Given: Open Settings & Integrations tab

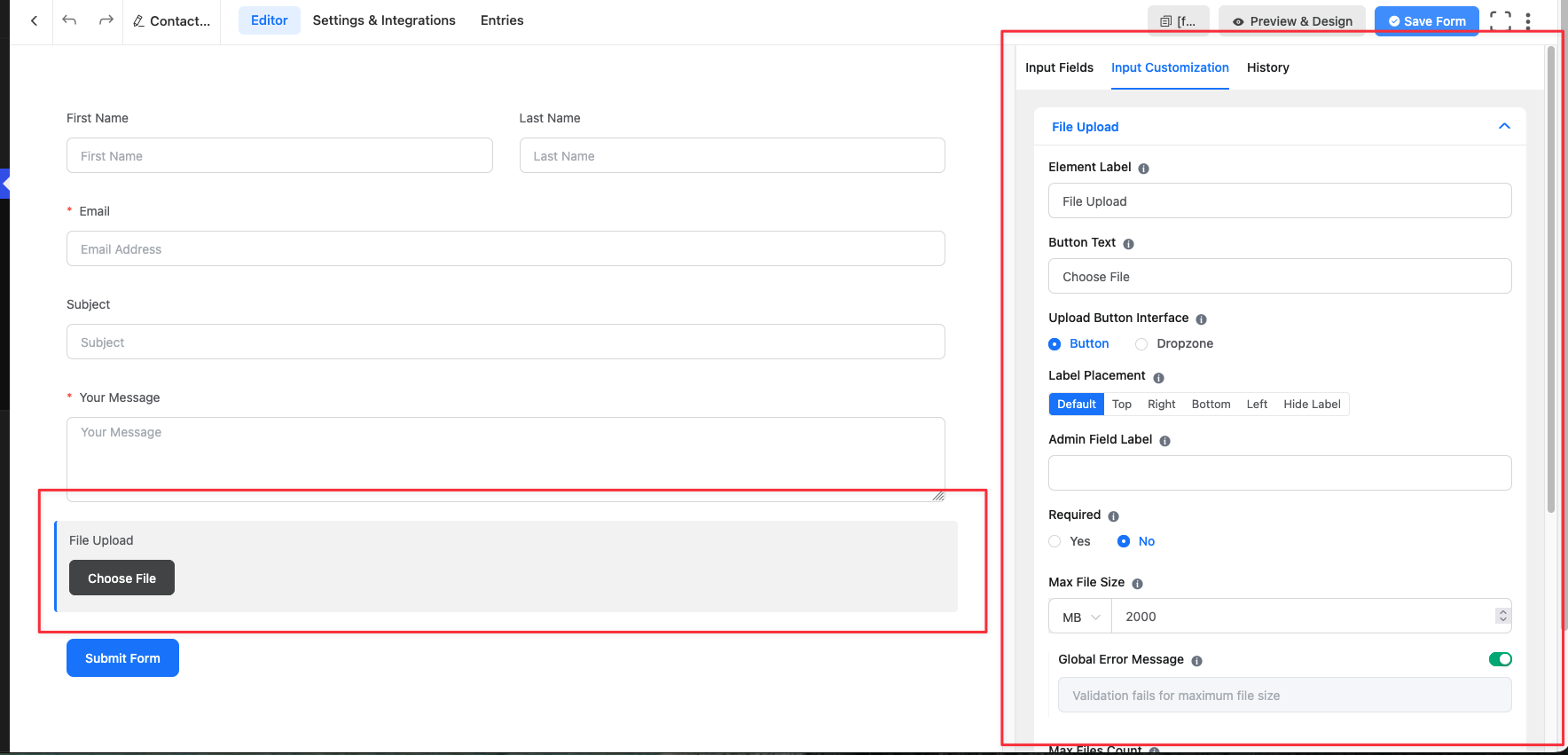Looking at the screenshot, I should [x=384, y=20].
